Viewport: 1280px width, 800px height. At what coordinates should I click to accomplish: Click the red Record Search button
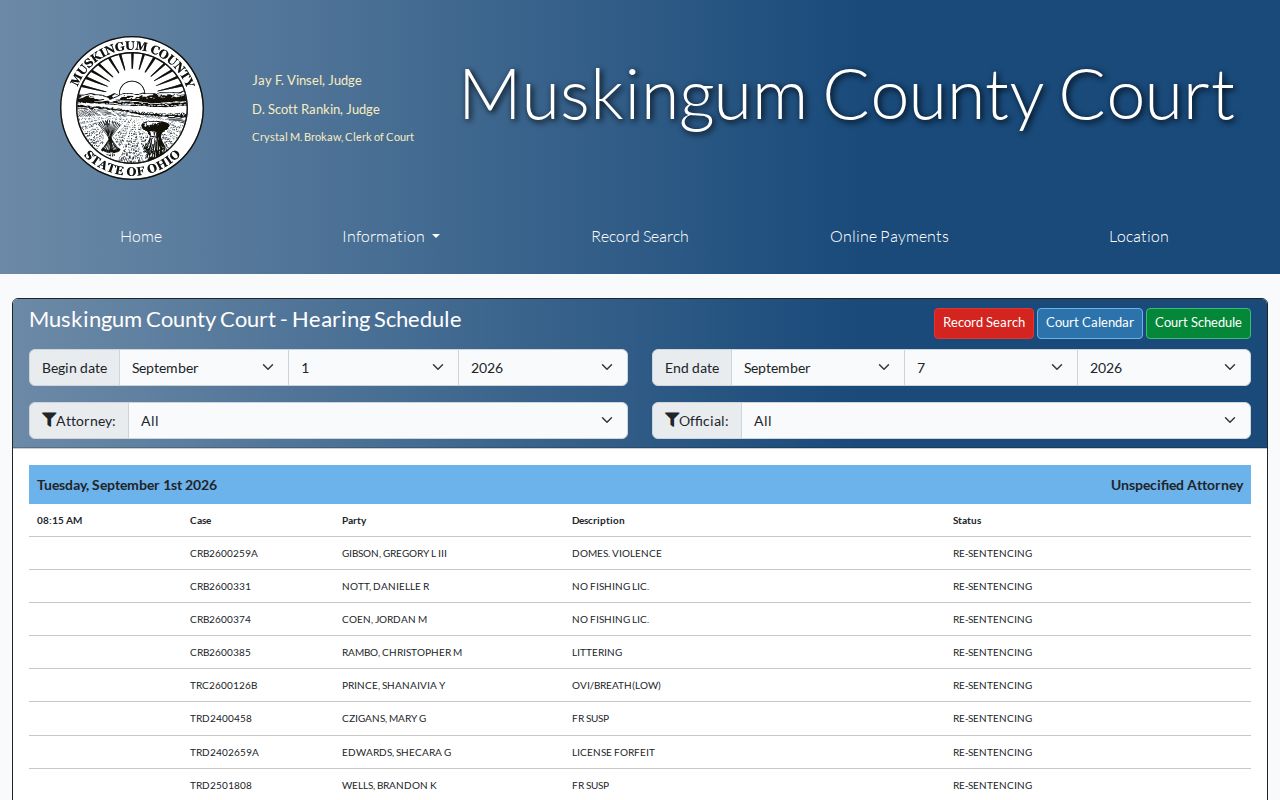click(984, 323)
